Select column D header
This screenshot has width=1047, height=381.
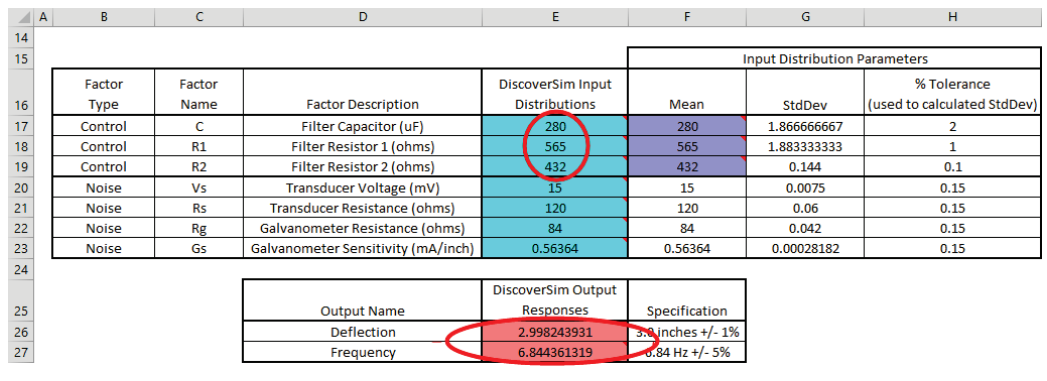(x=363, y=17)
